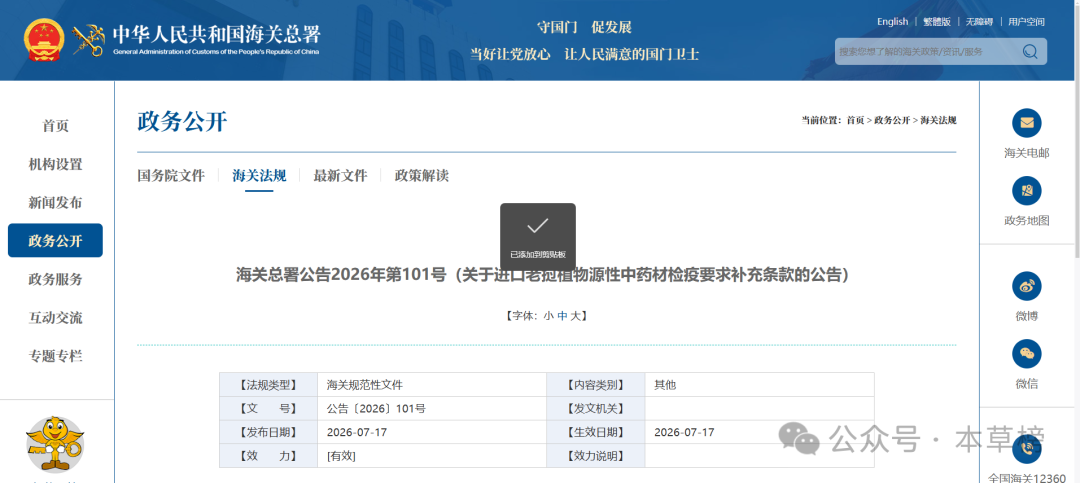Screen dimensions: 1080x483
Task: Click 海关法规 in breadcrumb
Action: click(938, 120)
